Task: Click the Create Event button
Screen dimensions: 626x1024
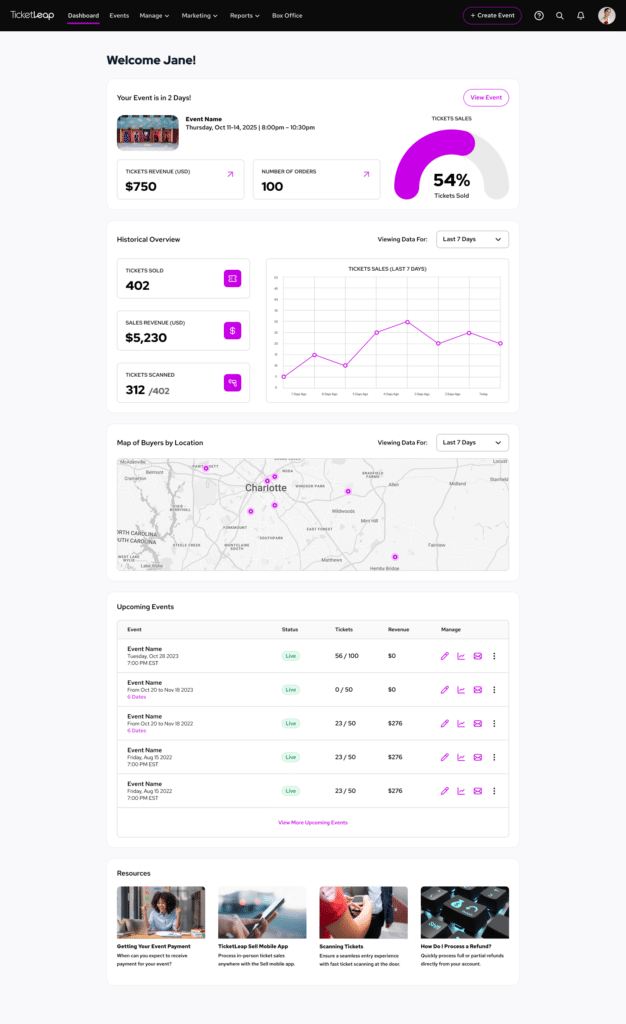Action: point(492,16)
